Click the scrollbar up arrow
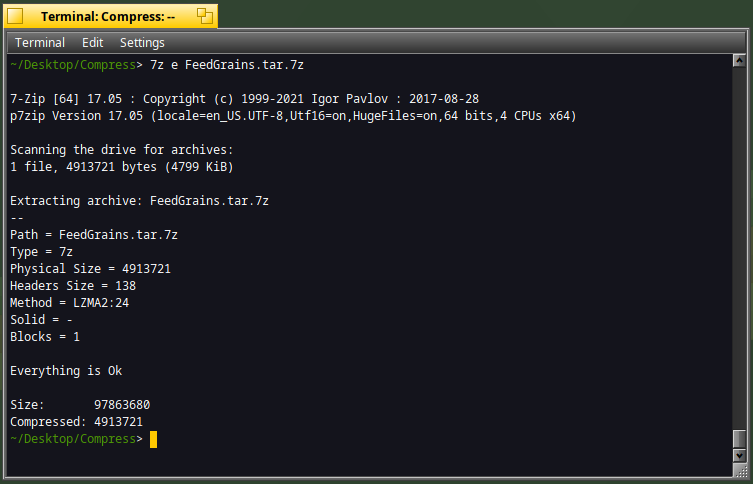Screen dimensions: 753x484 (739, 61)
